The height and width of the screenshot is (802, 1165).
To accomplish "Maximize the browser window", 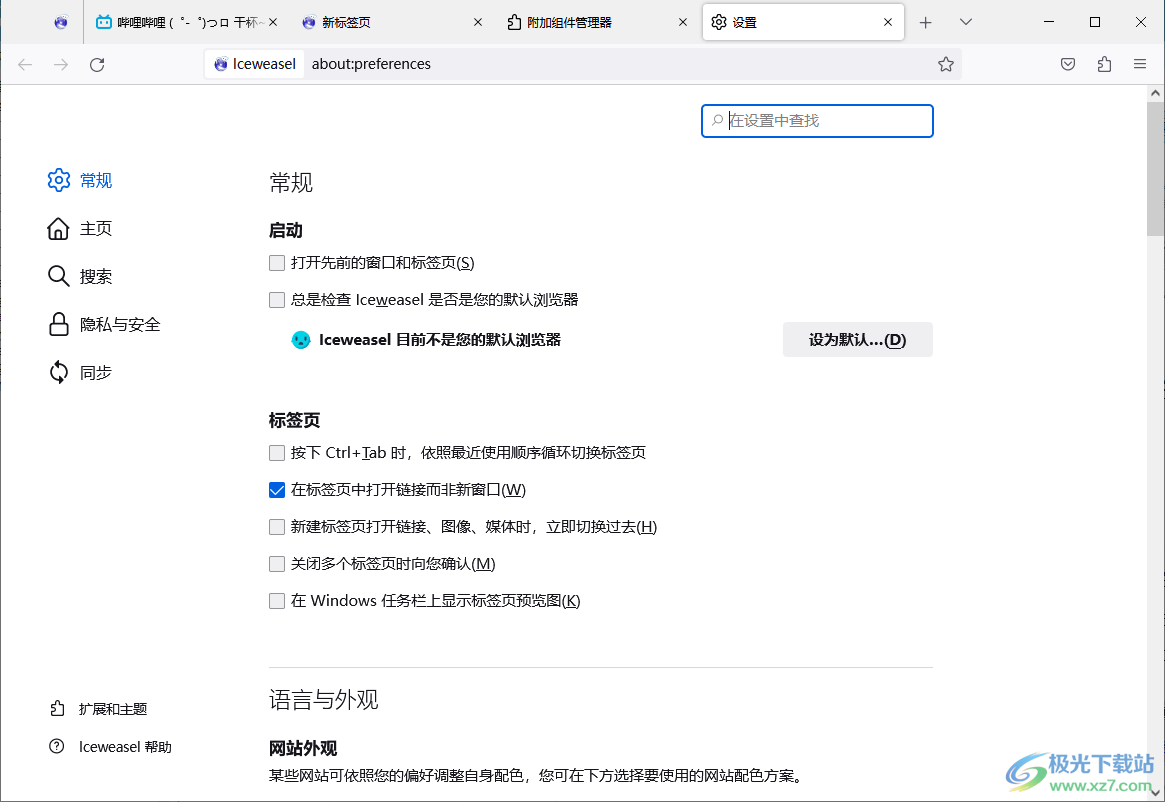I will tap(1094, 22).
